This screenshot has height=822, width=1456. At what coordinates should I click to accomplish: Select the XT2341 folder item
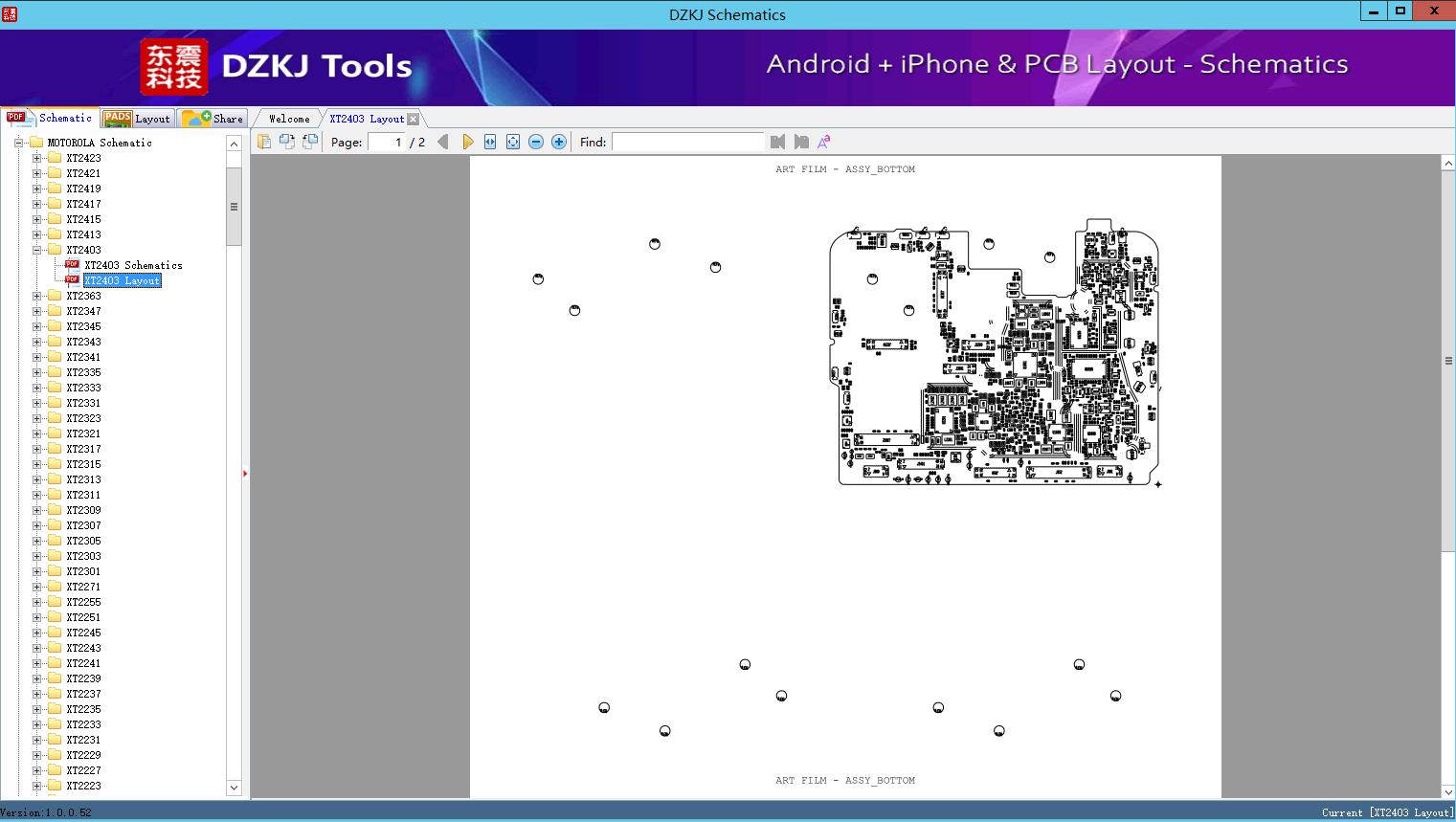pos(83,357)
